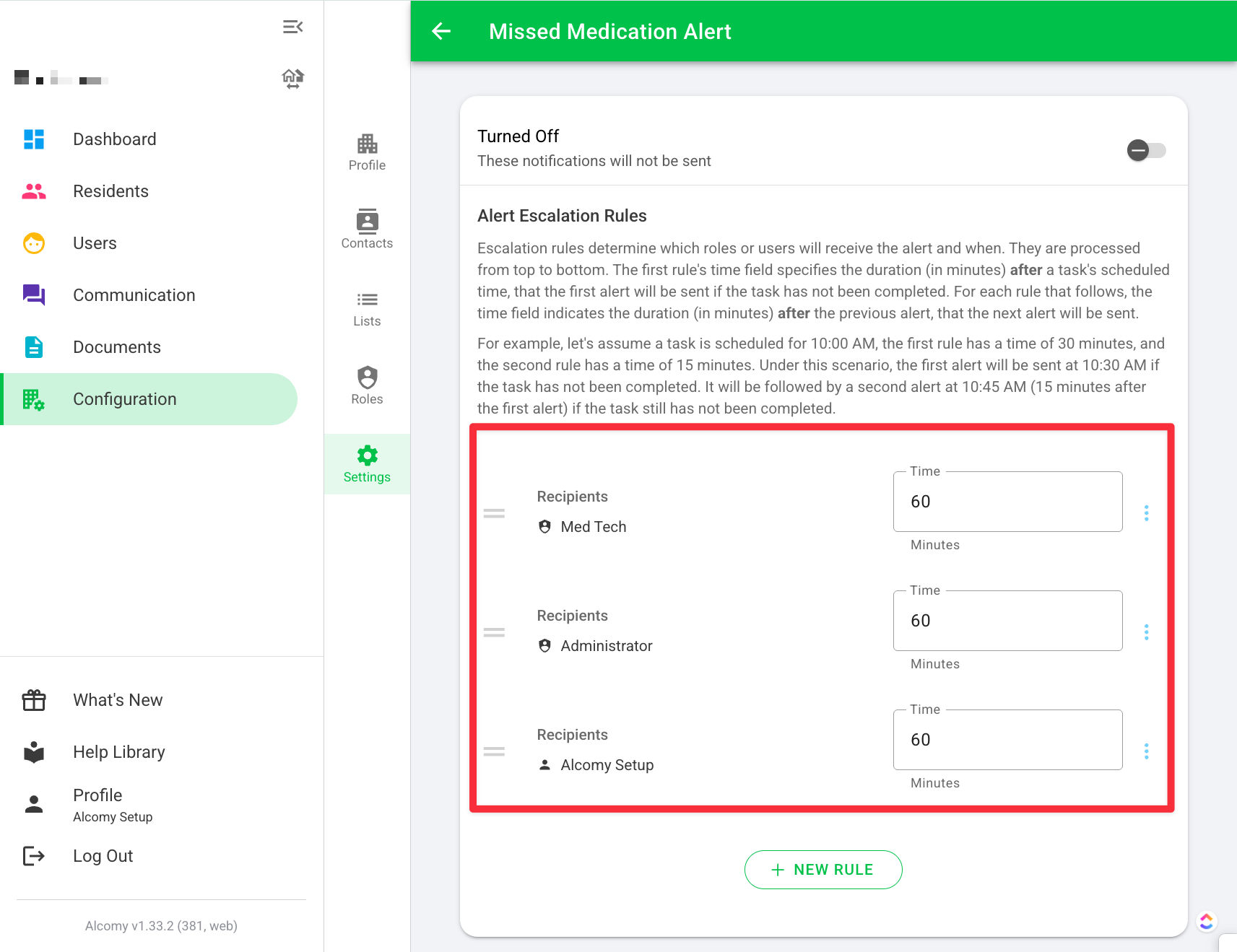Open the Roles shield tab
The image size is (1237, 952).
(x=367, y=386)
